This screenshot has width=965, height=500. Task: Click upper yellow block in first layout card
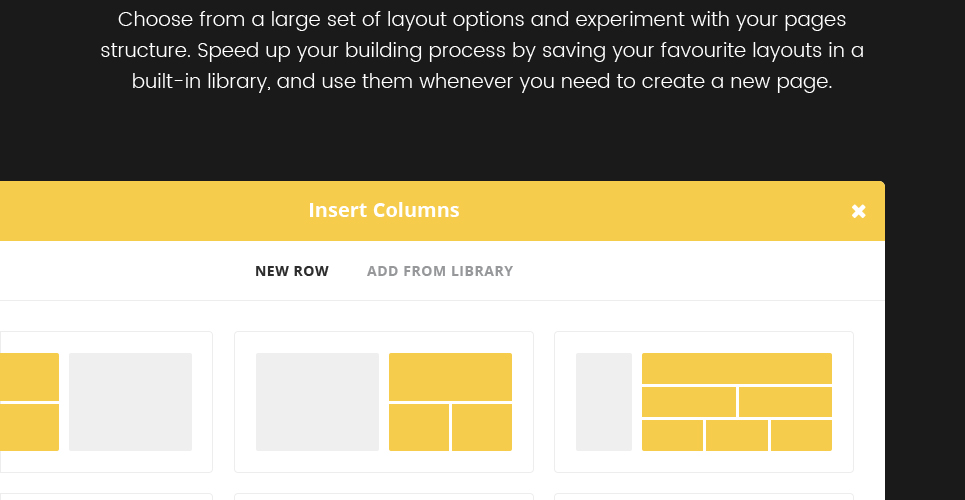[x=30, y=377]
